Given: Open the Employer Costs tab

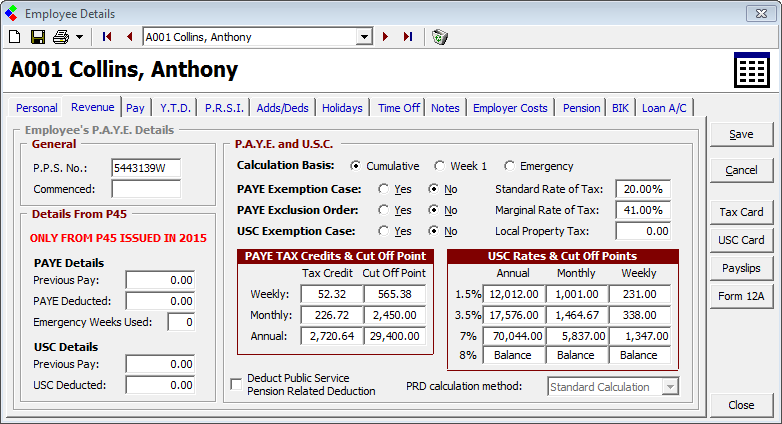Looking at the screenshot, I should (x=510, y=108).
